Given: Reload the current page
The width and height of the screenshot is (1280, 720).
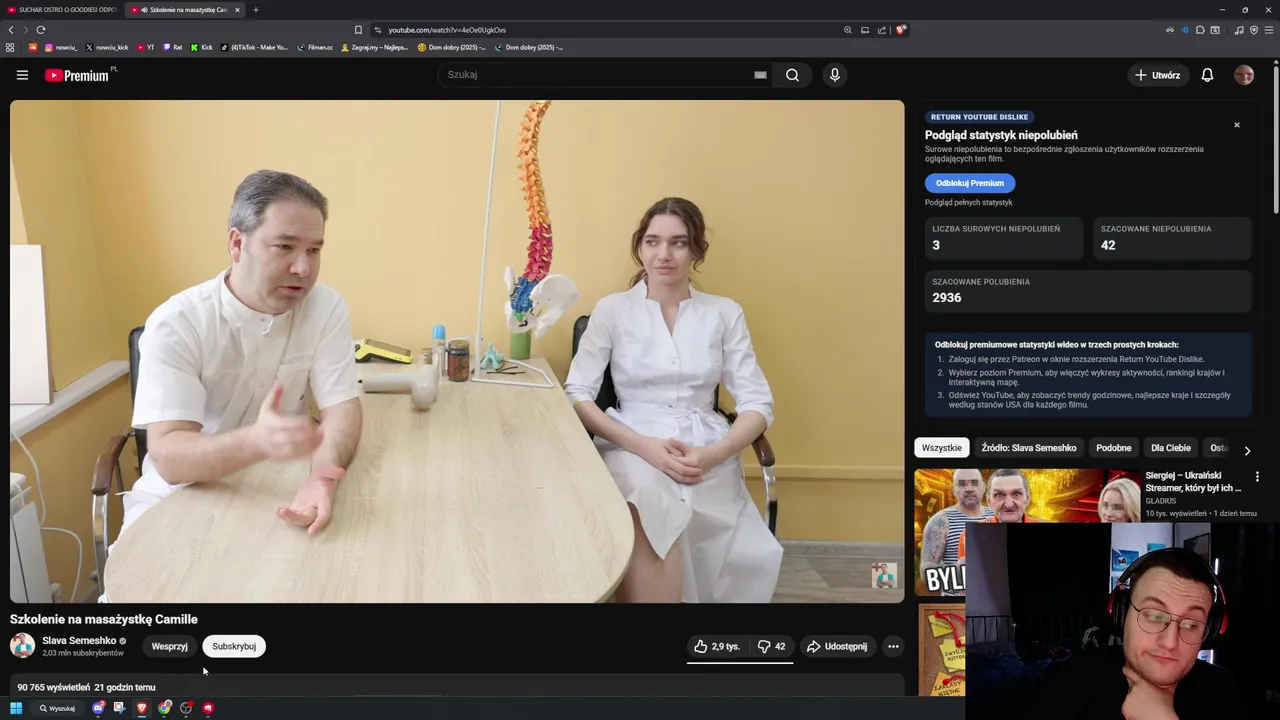Looking at the screenshot, I should (41, 30).
